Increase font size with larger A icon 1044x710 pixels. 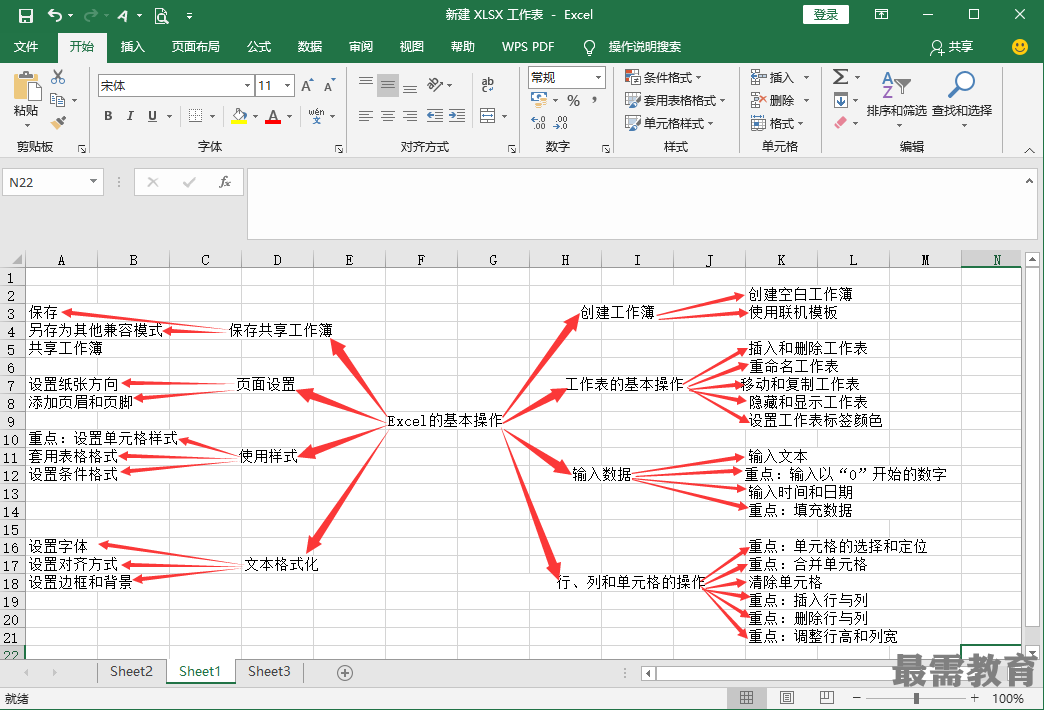pos(306,85)
